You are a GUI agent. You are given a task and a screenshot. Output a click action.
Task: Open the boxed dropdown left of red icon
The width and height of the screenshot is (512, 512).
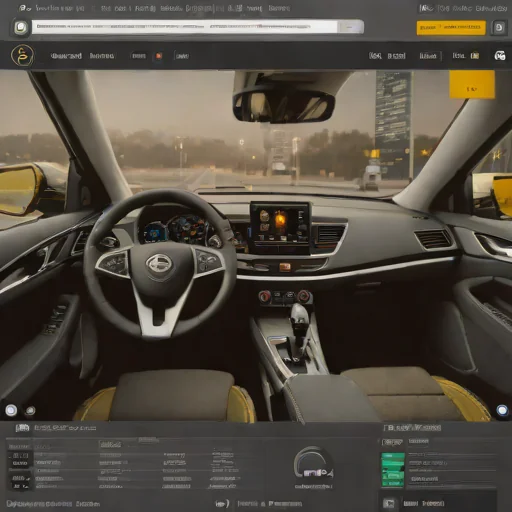tap(138, 56)
